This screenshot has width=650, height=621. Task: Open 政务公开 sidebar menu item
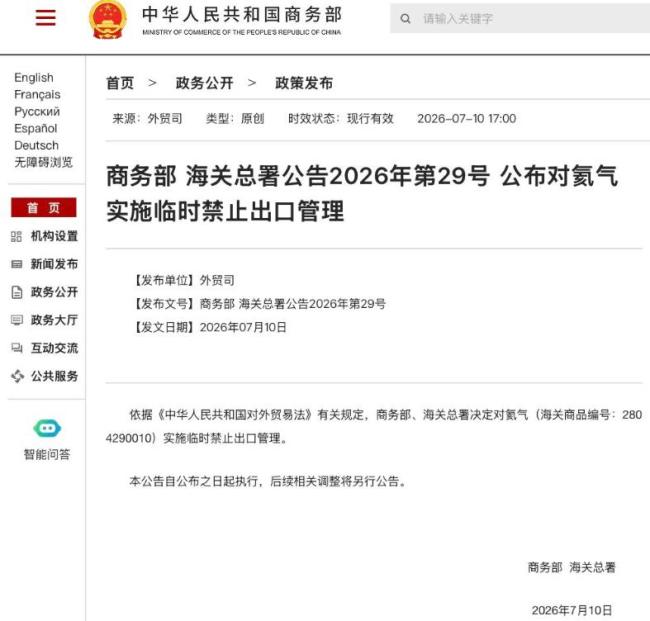pyautogui.click(x=54, y=292)
